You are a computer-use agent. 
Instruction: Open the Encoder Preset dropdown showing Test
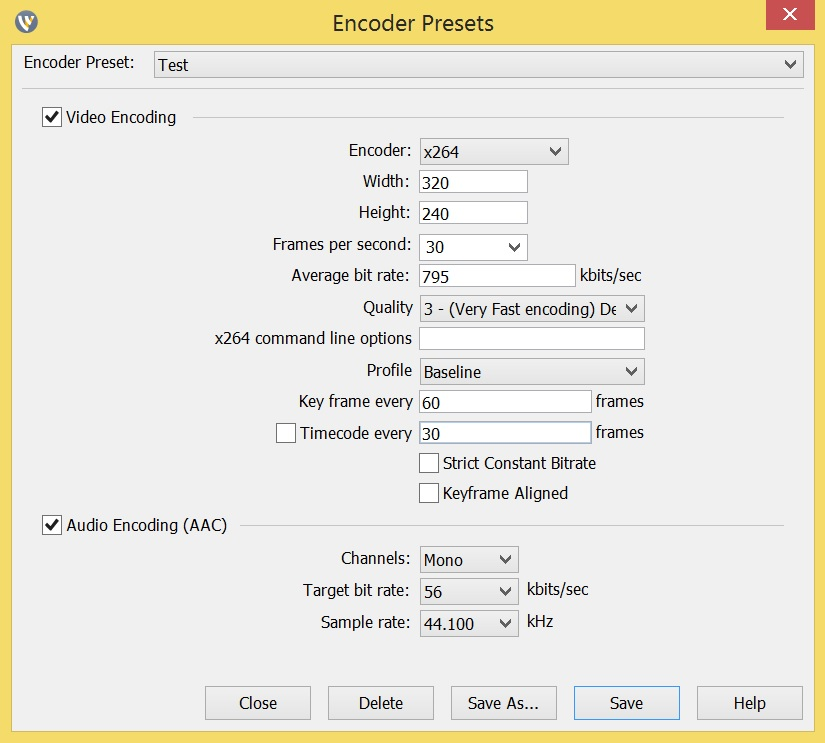pos(479,65)
